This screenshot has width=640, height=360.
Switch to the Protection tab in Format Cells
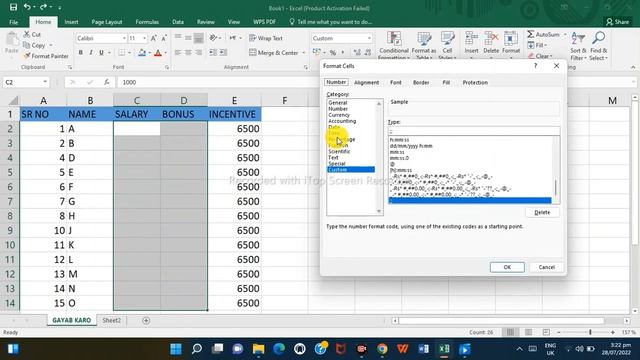click(475, 82)
